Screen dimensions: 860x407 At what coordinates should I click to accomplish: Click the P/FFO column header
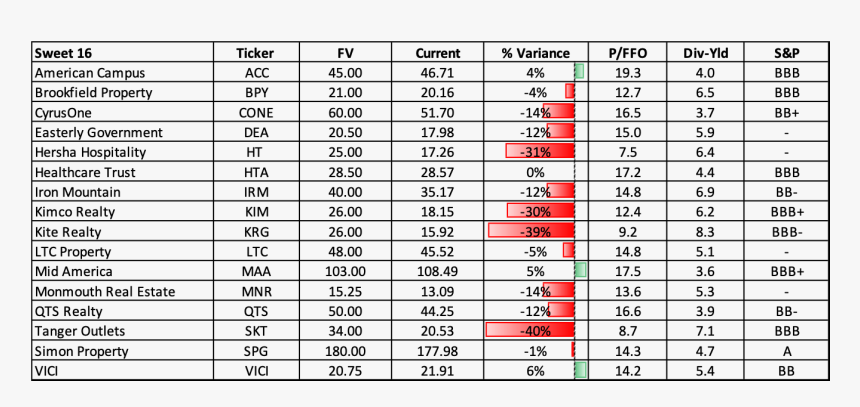(628, 53)
